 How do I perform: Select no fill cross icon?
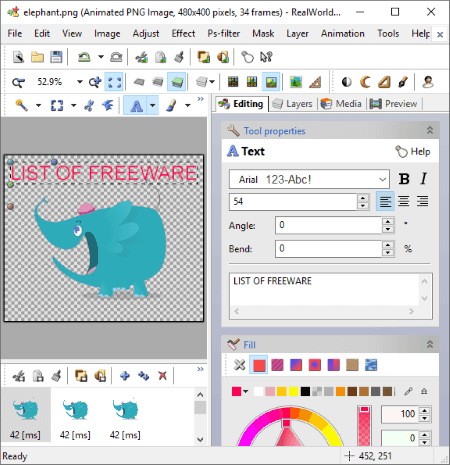click(239, 365)
